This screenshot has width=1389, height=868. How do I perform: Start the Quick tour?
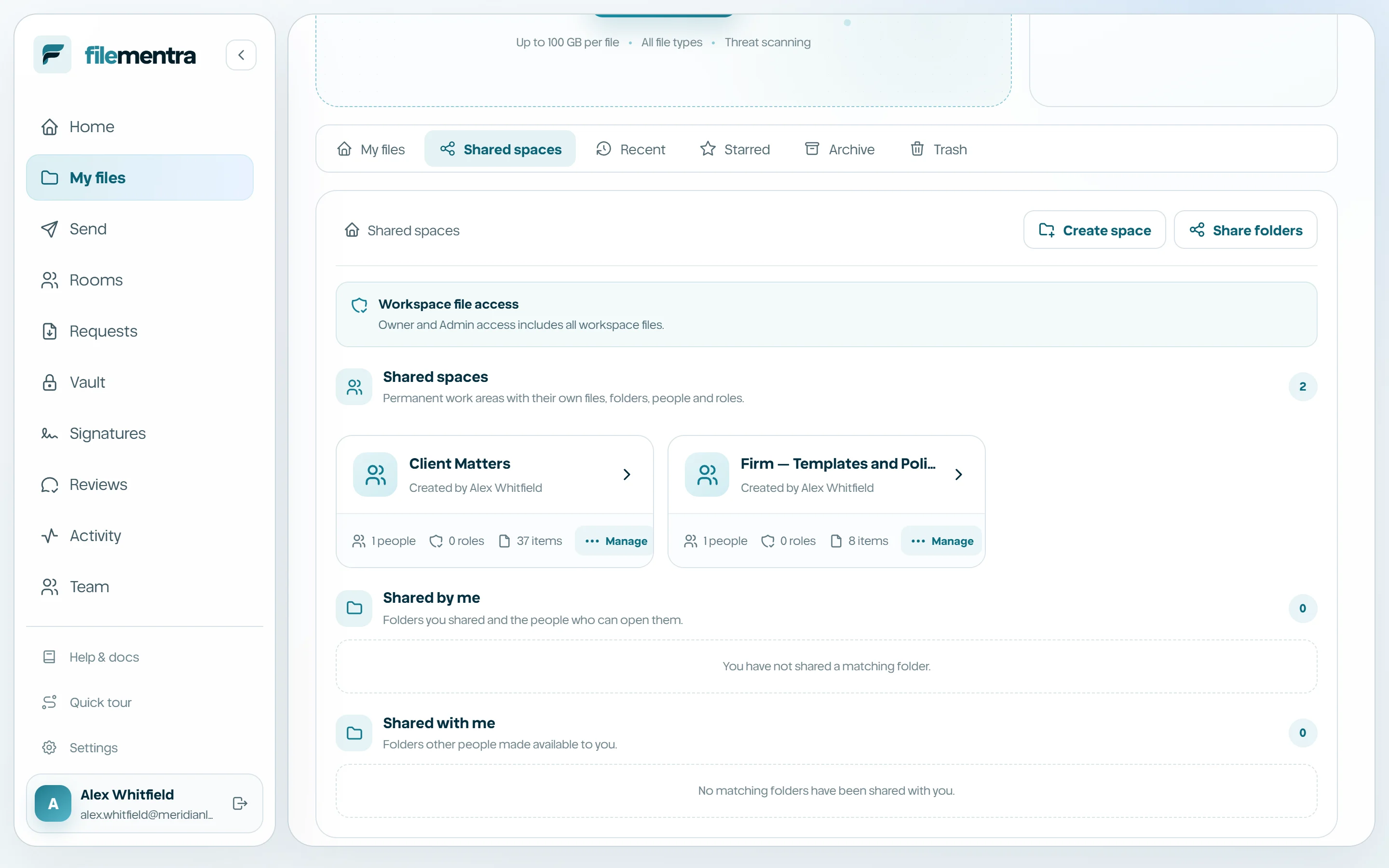pos(139,702)
